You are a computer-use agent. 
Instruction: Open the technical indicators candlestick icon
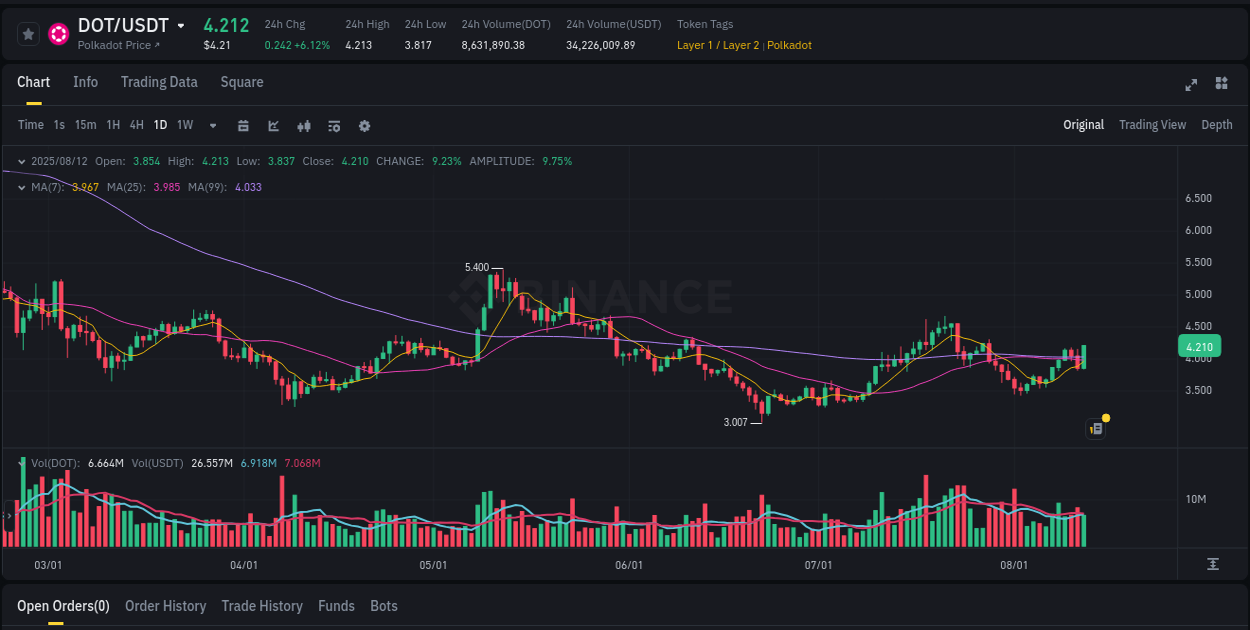point(304,126)
